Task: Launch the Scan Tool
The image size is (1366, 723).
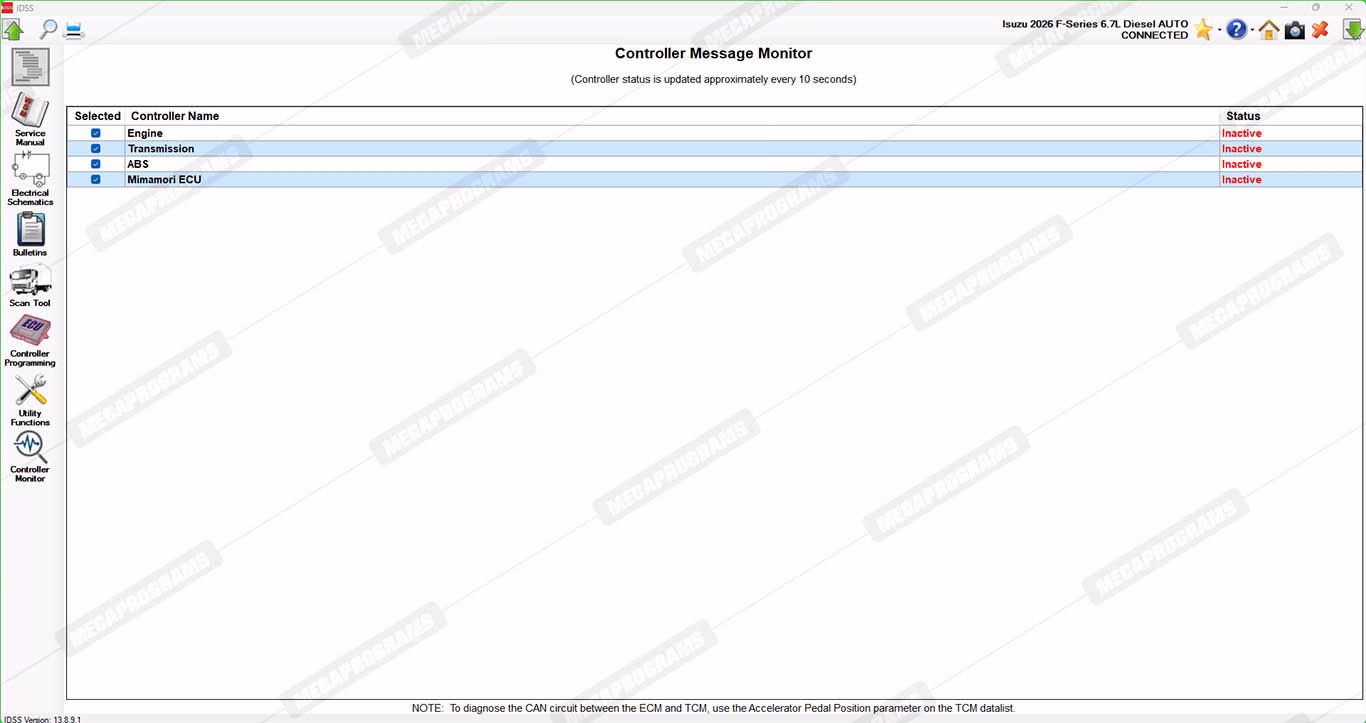Action: click(x=30, y=286)
